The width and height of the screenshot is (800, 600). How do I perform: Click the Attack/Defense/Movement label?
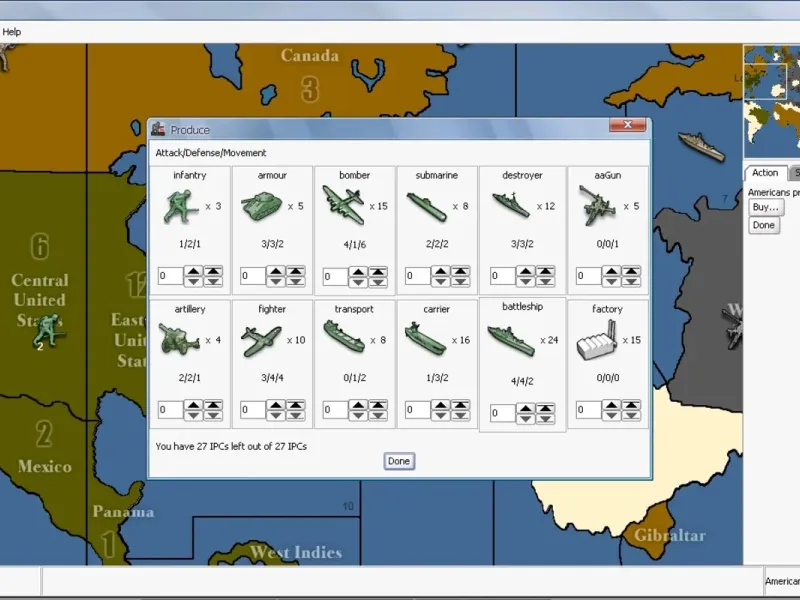coord(211,153)
